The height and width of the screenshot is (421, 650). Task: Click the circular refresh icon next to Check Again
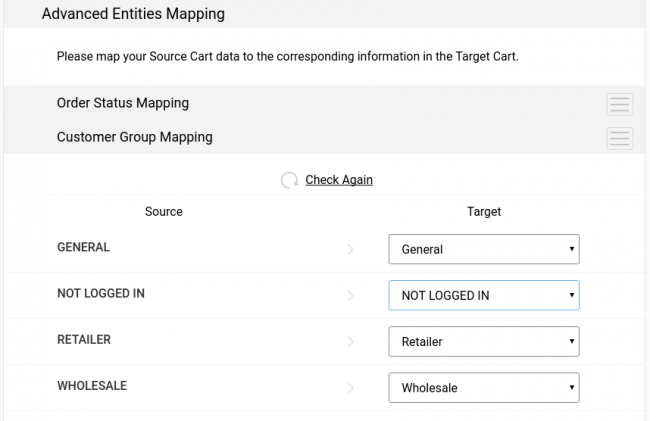[x=289, y=180]
